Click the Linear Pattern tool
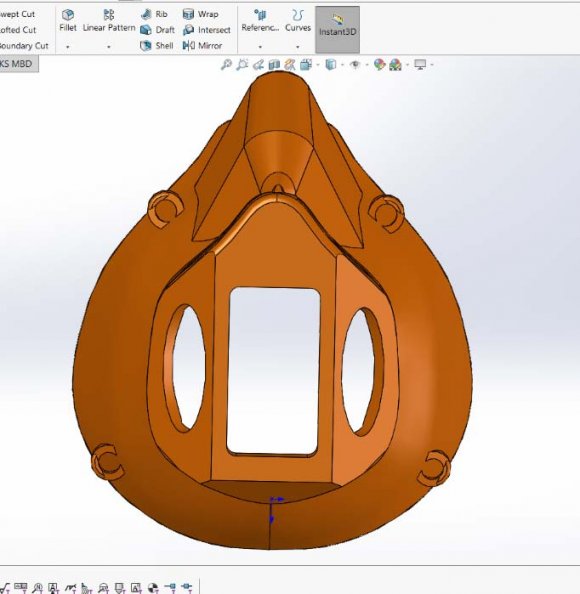This screenshot has width=580, height=594. tap(109, 21)
